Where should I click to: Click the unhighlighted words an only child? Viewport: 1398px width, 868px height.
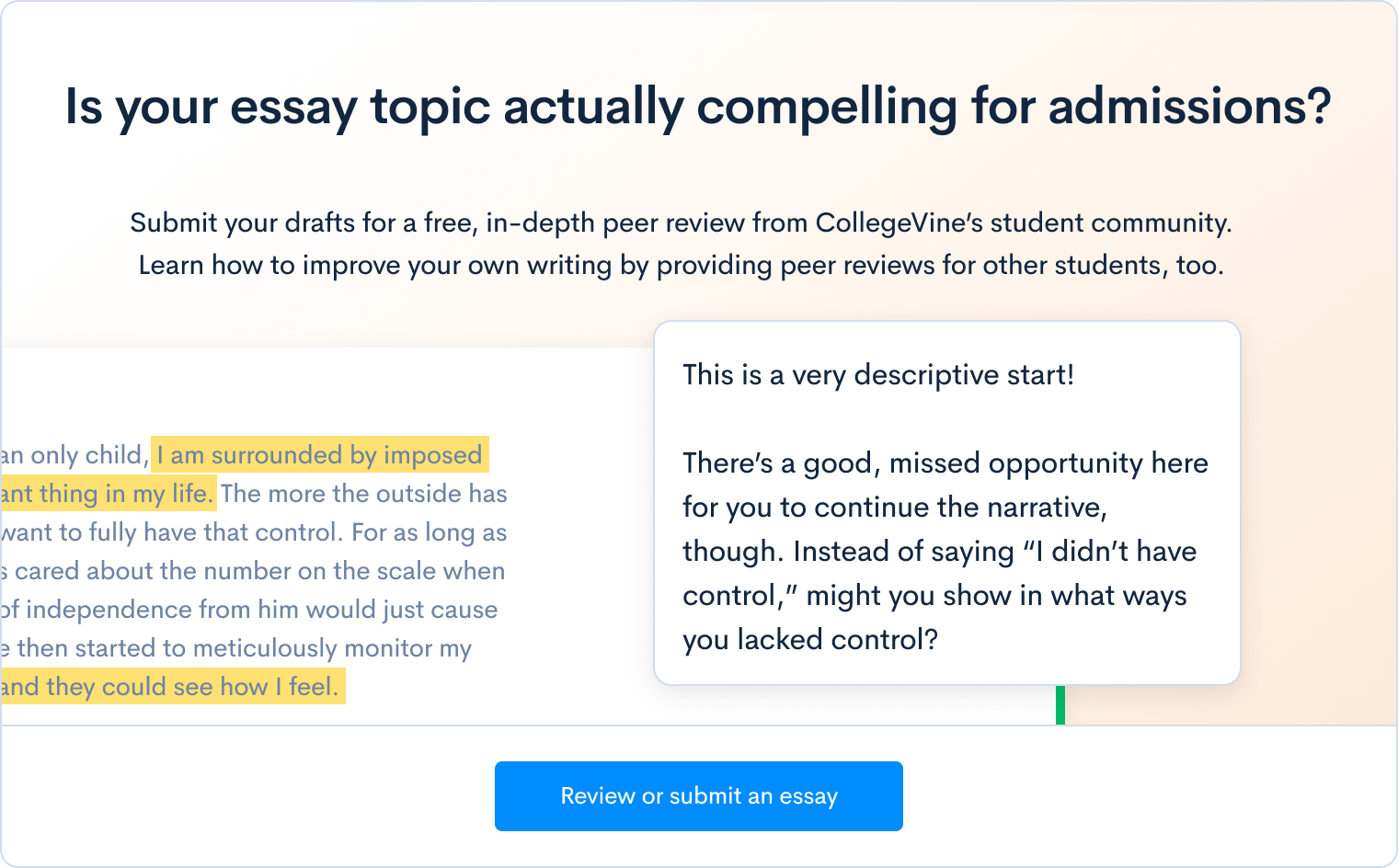coord(74,455)
